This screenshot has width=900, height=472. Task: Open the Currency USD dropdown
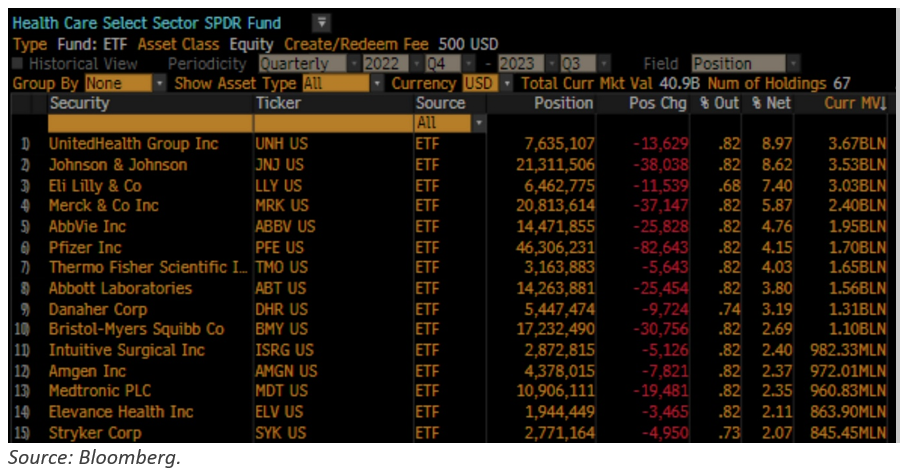tap(487, 83)
